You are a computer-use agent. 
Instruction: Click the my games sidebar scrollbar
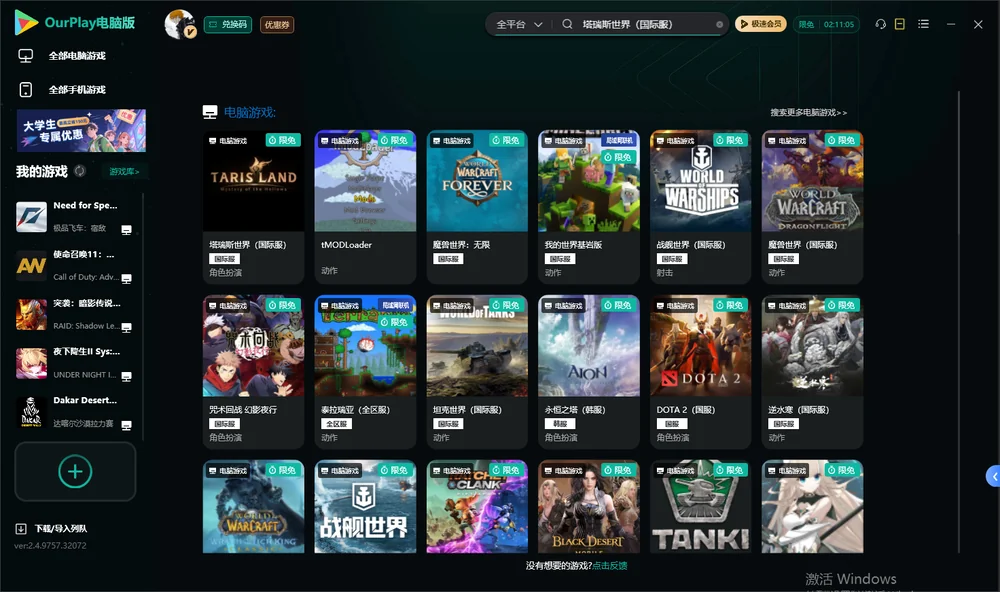pyautogui.click(x=143, y=316)
